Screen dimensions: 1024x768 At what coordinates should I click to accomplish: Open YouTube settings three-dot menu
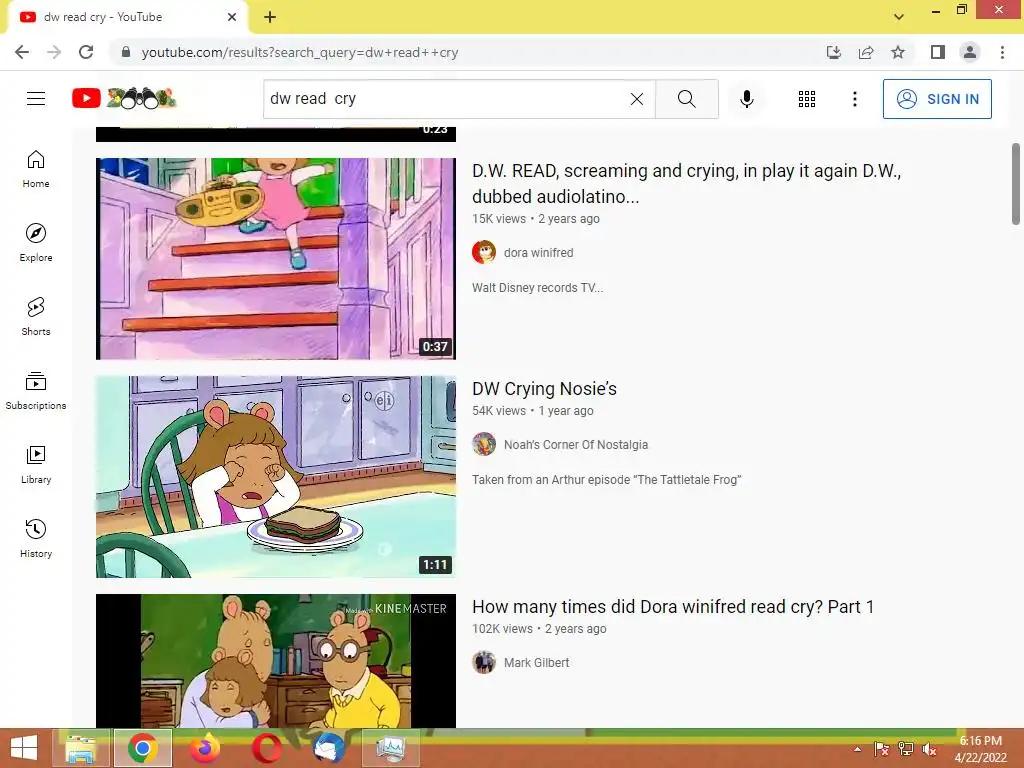pyautogui.click(x=854, y=99)
